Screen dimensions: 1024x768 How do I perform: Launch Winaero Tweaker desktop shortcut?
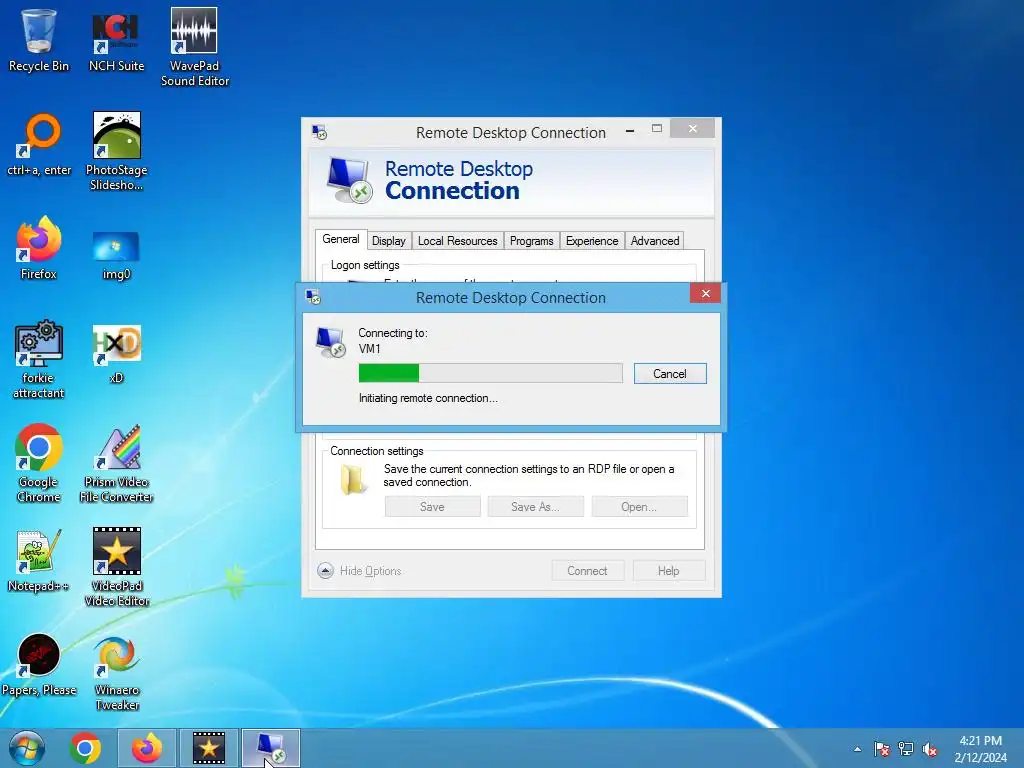116,673
